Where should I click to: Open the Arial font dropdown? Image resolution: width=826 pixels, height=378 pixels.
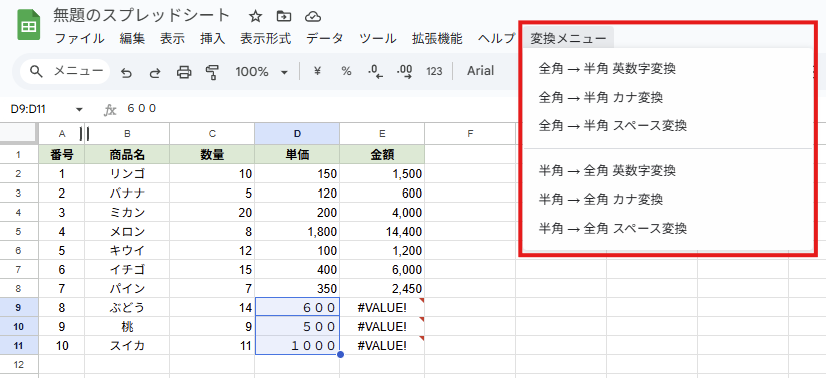(480, 71)
